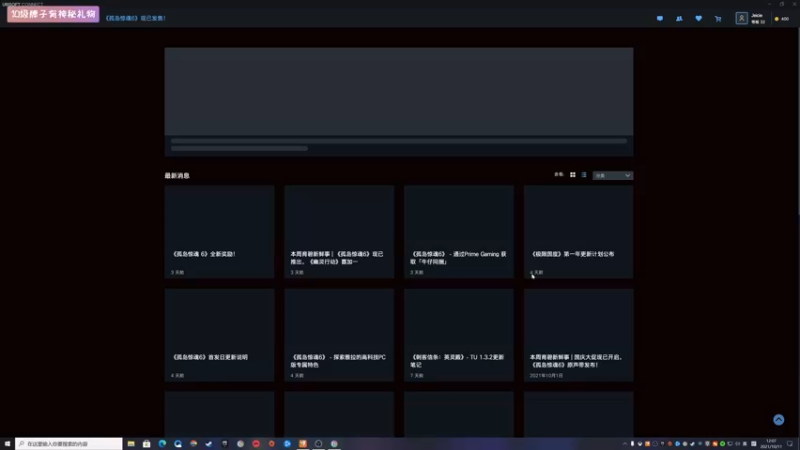
Task: Open news card 探索雅拉的高科技PC版专属特色
Action: pos(339,335)
